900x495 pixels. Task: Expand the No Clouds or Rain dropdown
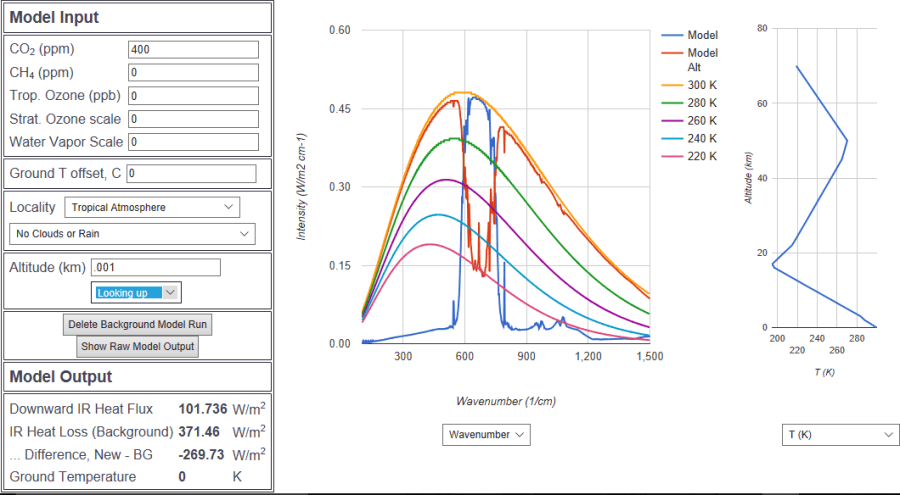[x=131, y=234]
